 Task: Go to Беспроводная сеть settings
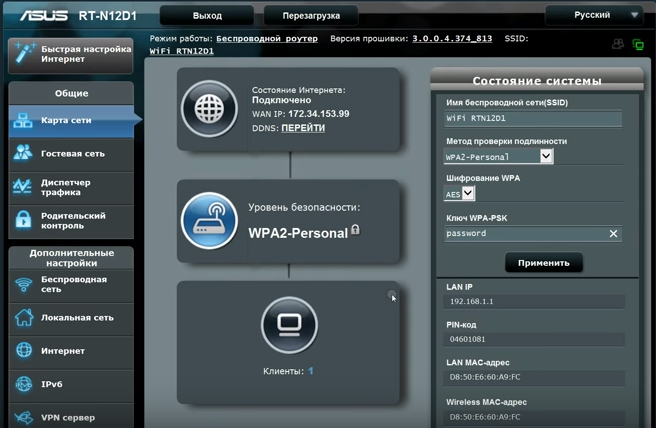click(68, 284)
